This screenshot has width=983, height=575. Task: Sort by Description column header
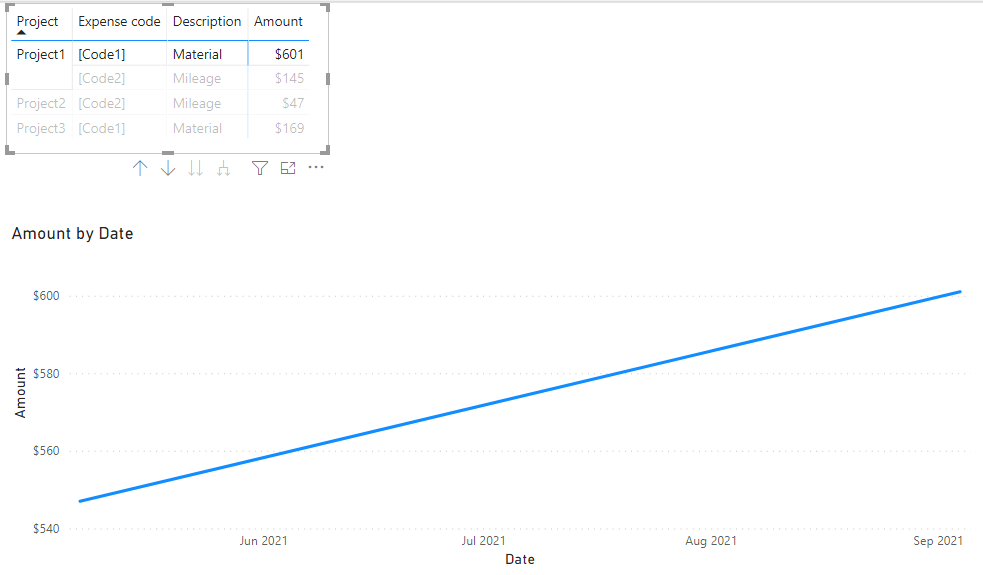click(207, 21)
